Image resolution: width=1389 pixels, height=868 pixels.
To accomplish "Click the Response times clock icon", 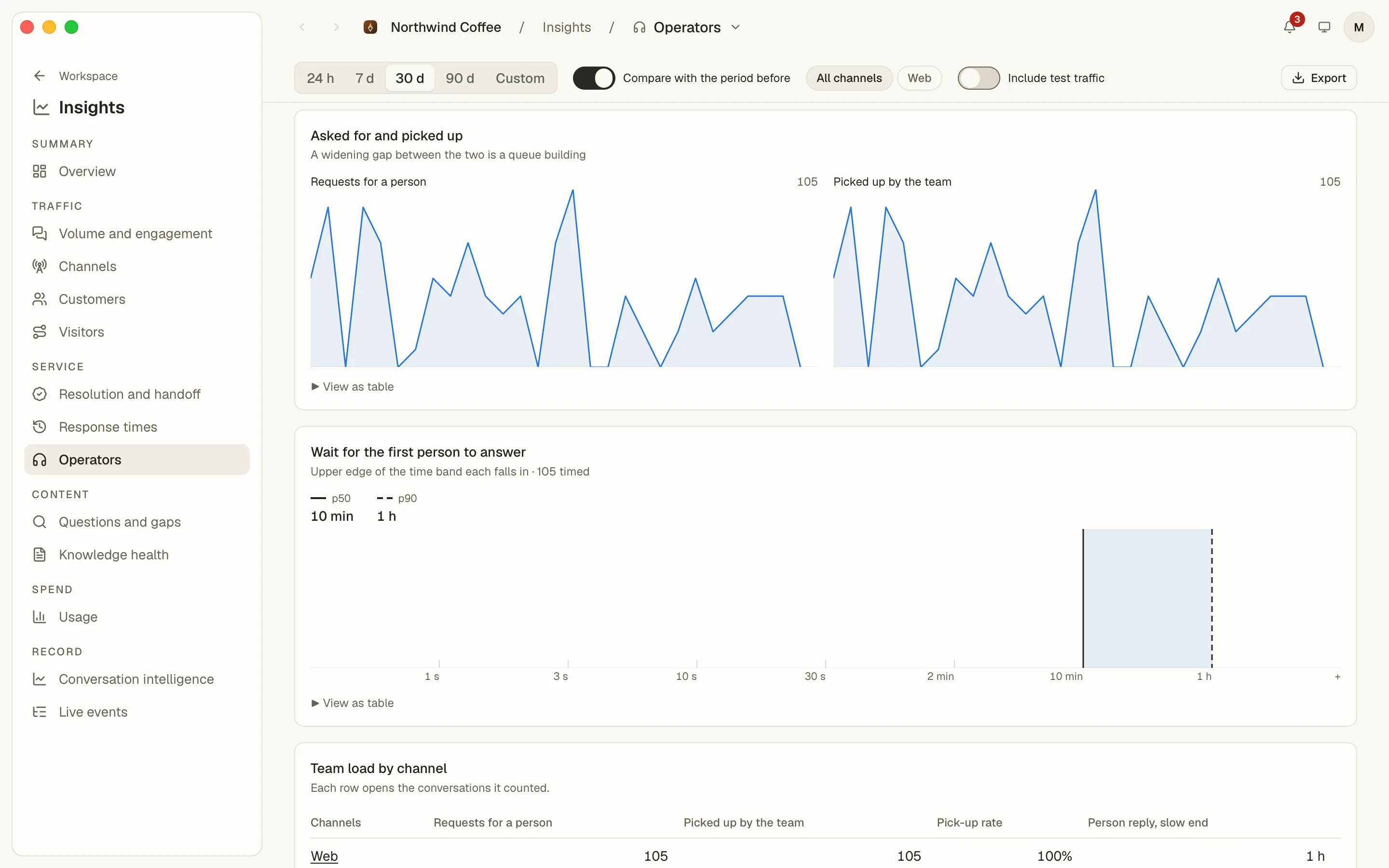I will [39, 427].
